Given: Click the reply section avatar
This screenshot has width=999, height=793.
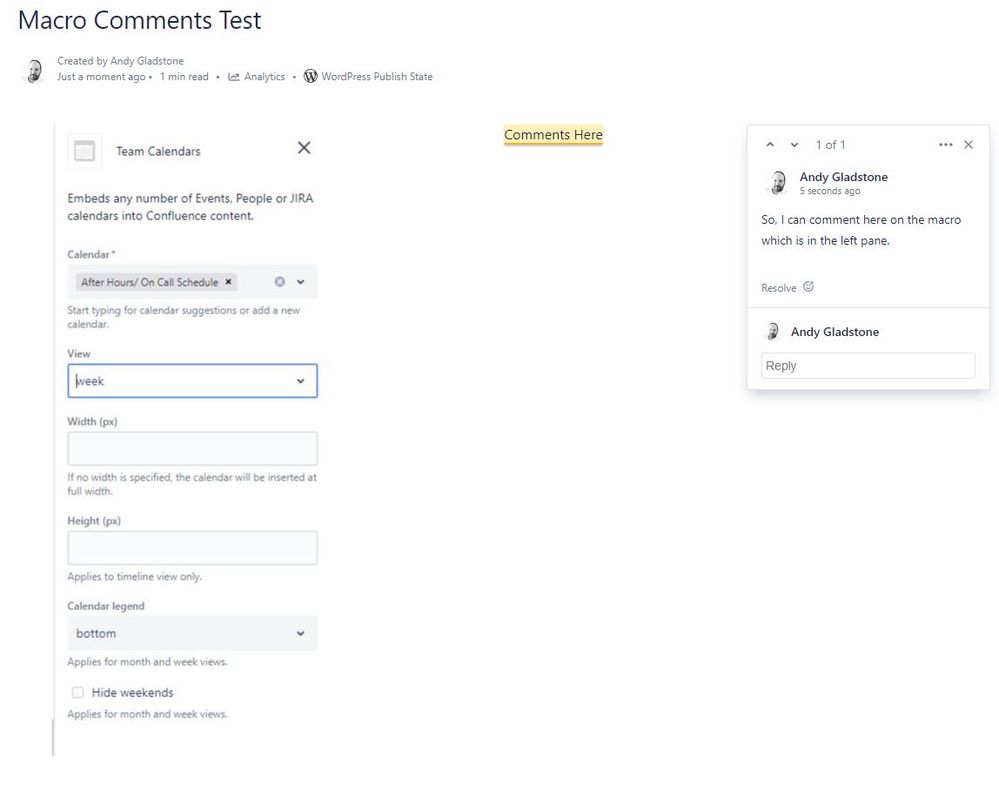Looking at the screenshot, I should (x=772, y=331).
